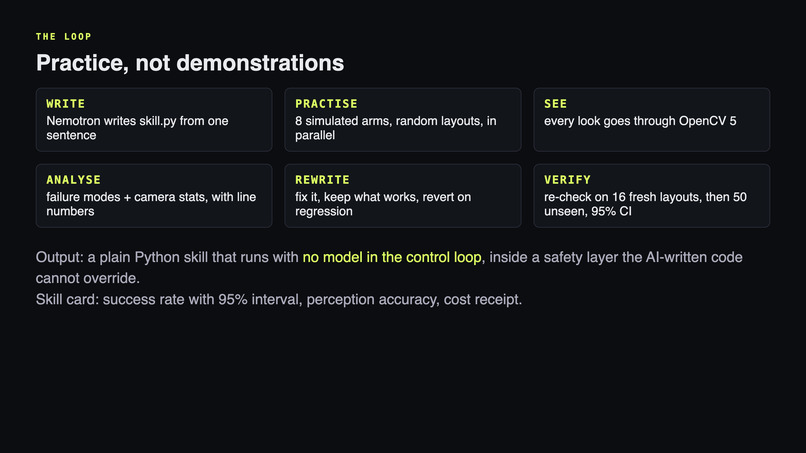Click the 'Output: a plain Python skill' sentence
Viewport: 806px width, 453px height.
point(389,267)
